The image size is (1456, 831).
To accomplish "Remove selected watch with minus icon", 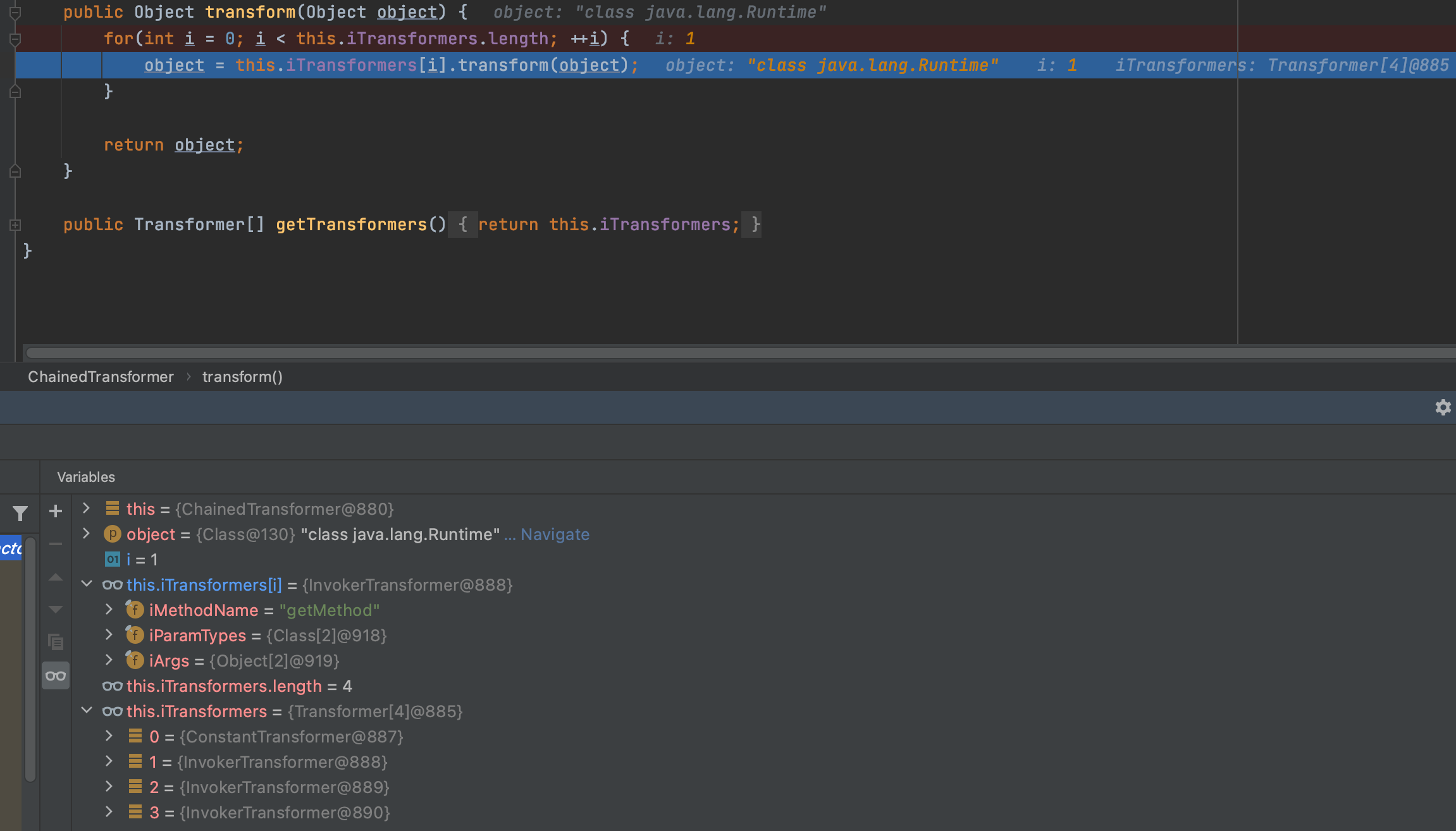I will 56,544.
